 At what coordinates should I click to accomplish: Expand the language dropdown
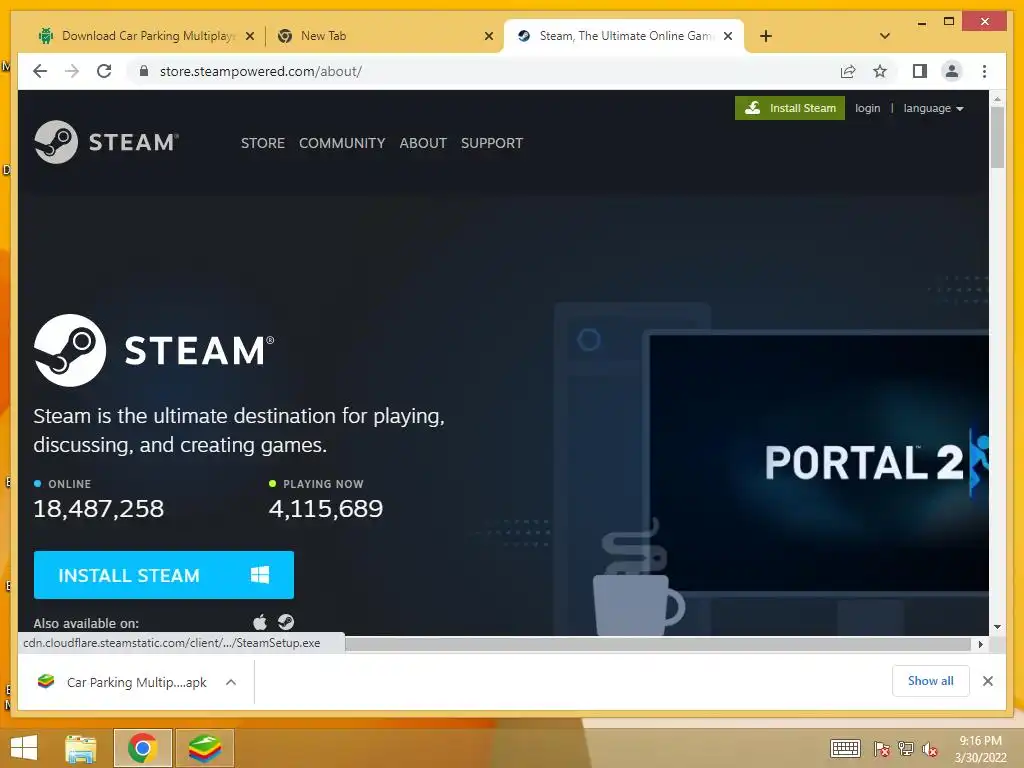click(933, 108)
